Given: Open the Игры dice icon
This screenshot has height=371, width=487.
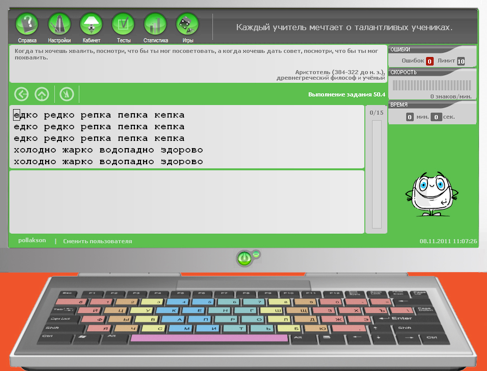Looking at the screenshot, I should (x=187, y=24).
